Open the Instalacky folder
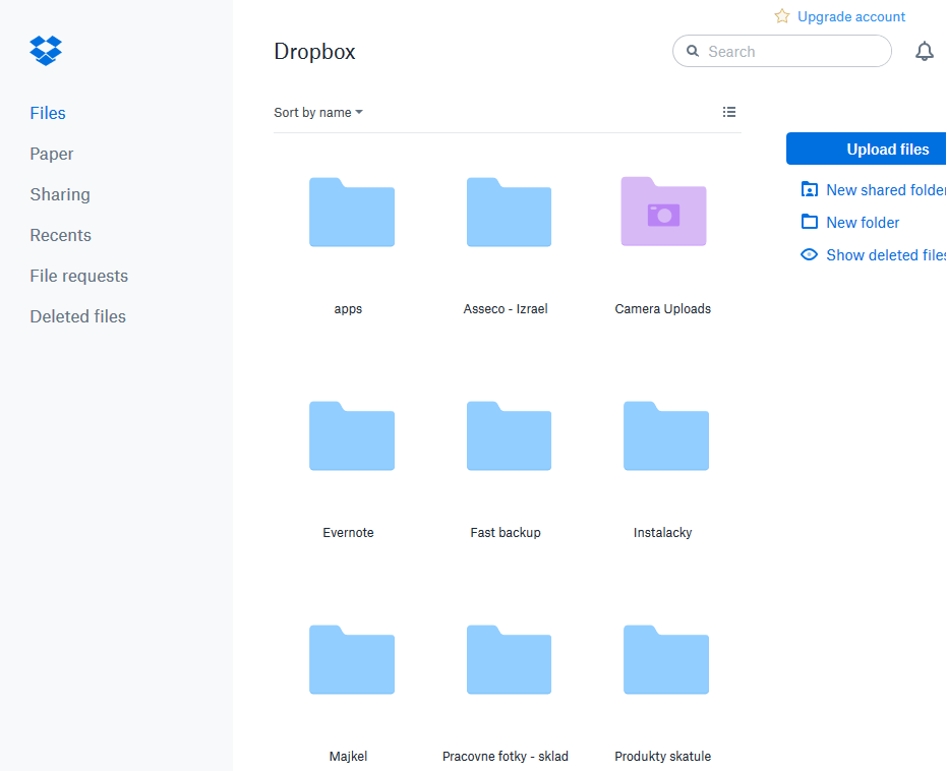 (665, 436)
